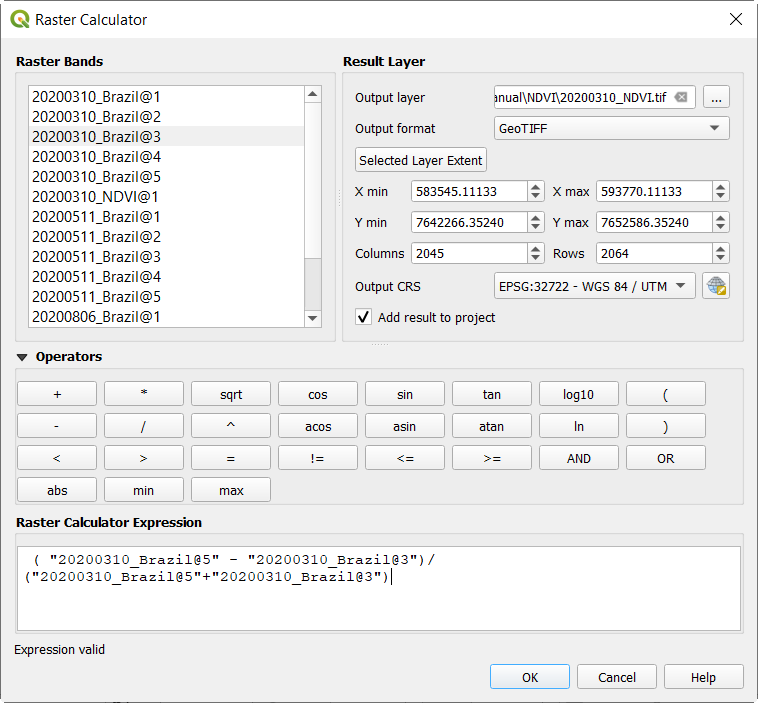Screen dimensions: 758x703
Task: Open the Output format dropdown
Action: [611, 128]
